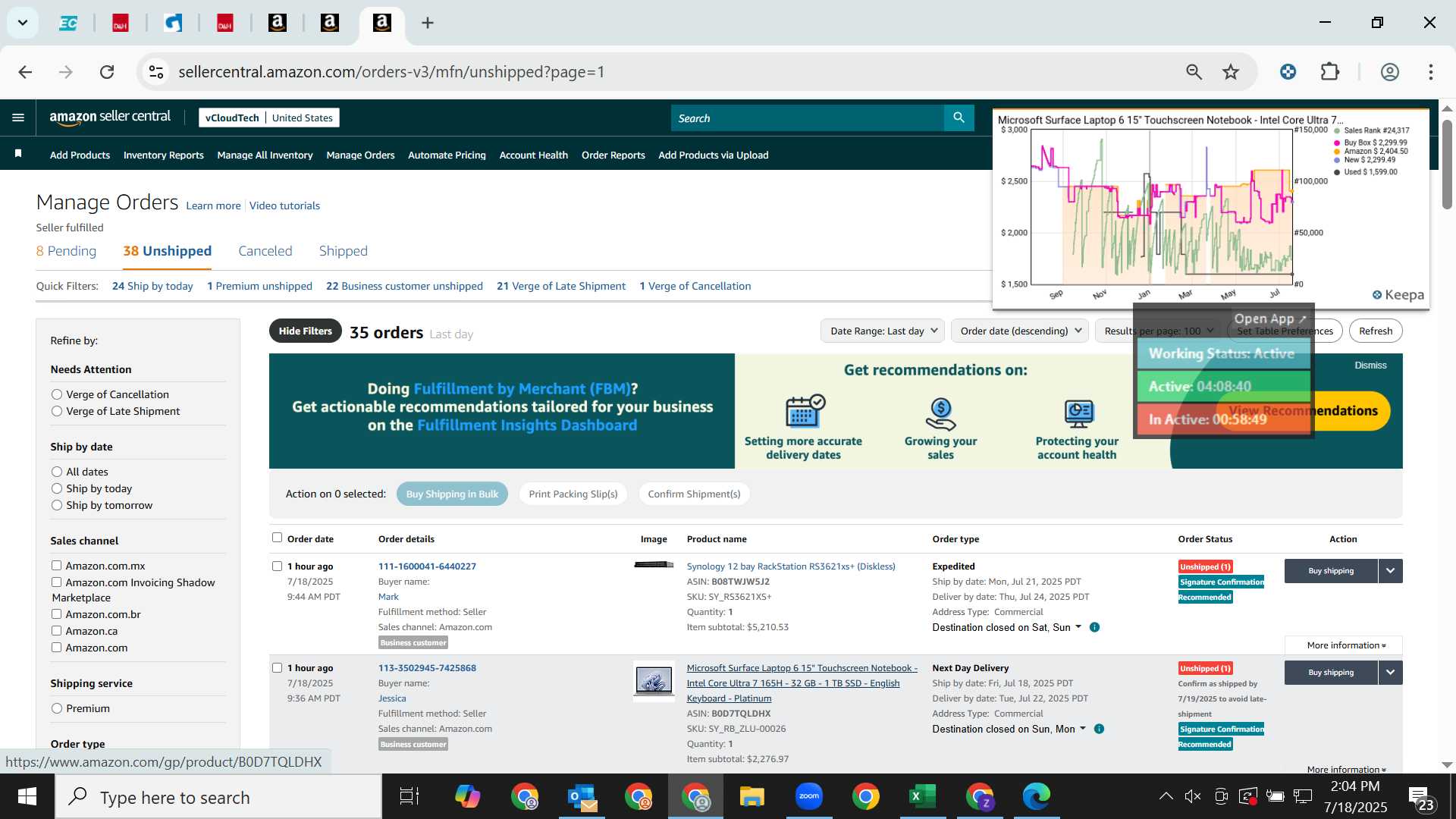1456x819 pixels.
Task: Click info icon beside Destination closed on Sun, Mon
Action: 1099,729
